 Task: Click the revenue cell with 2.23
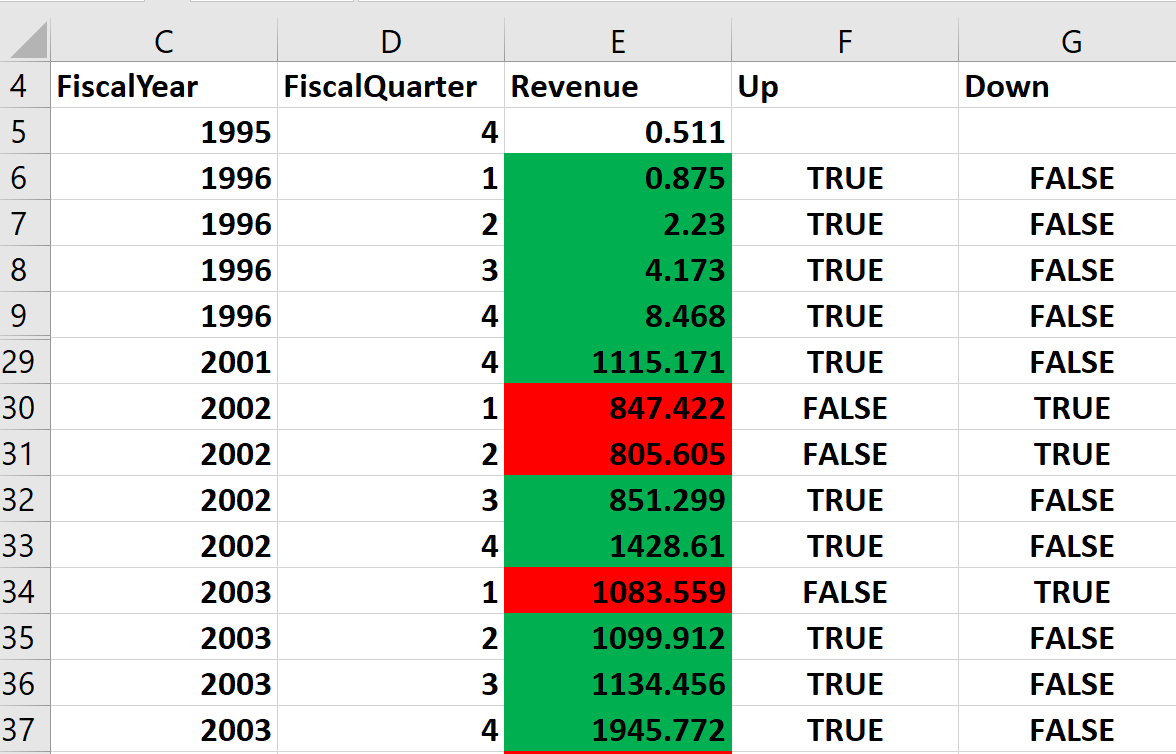pyautogui.click(x=618, y=224)
